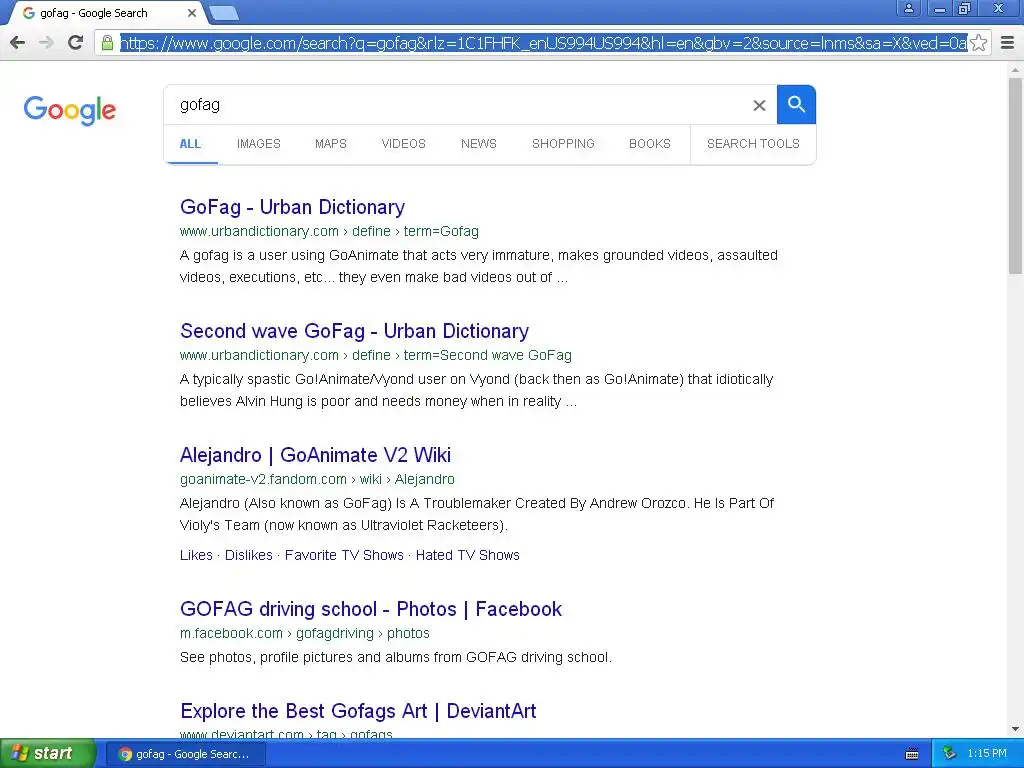Click the Favorite TV Shows sitelink
This screenshot has height=768, width=1024.
point(344,555)
